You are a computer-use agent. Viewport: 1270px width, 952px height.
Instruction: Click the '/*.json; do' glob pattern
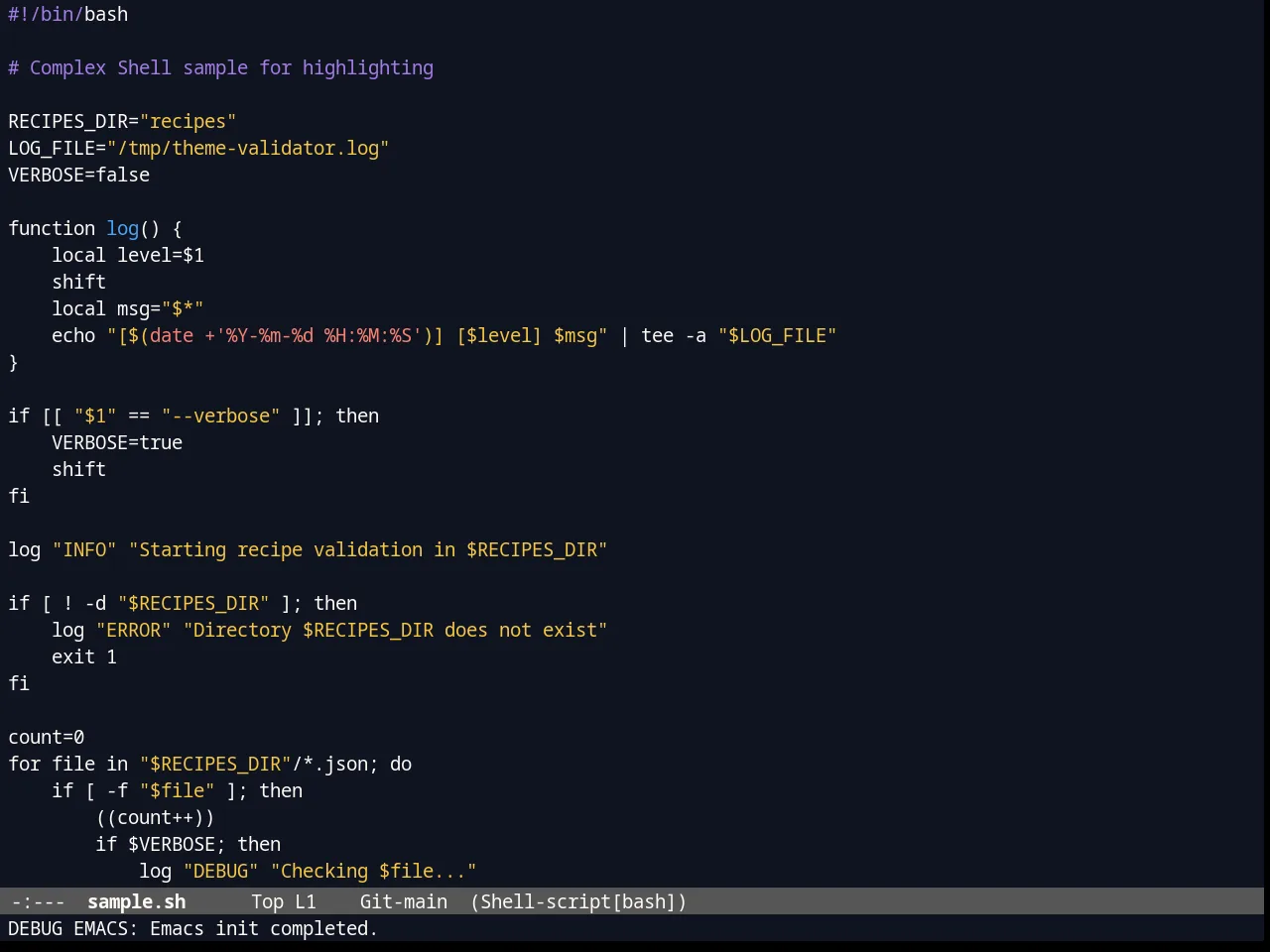tap(352, 764)
